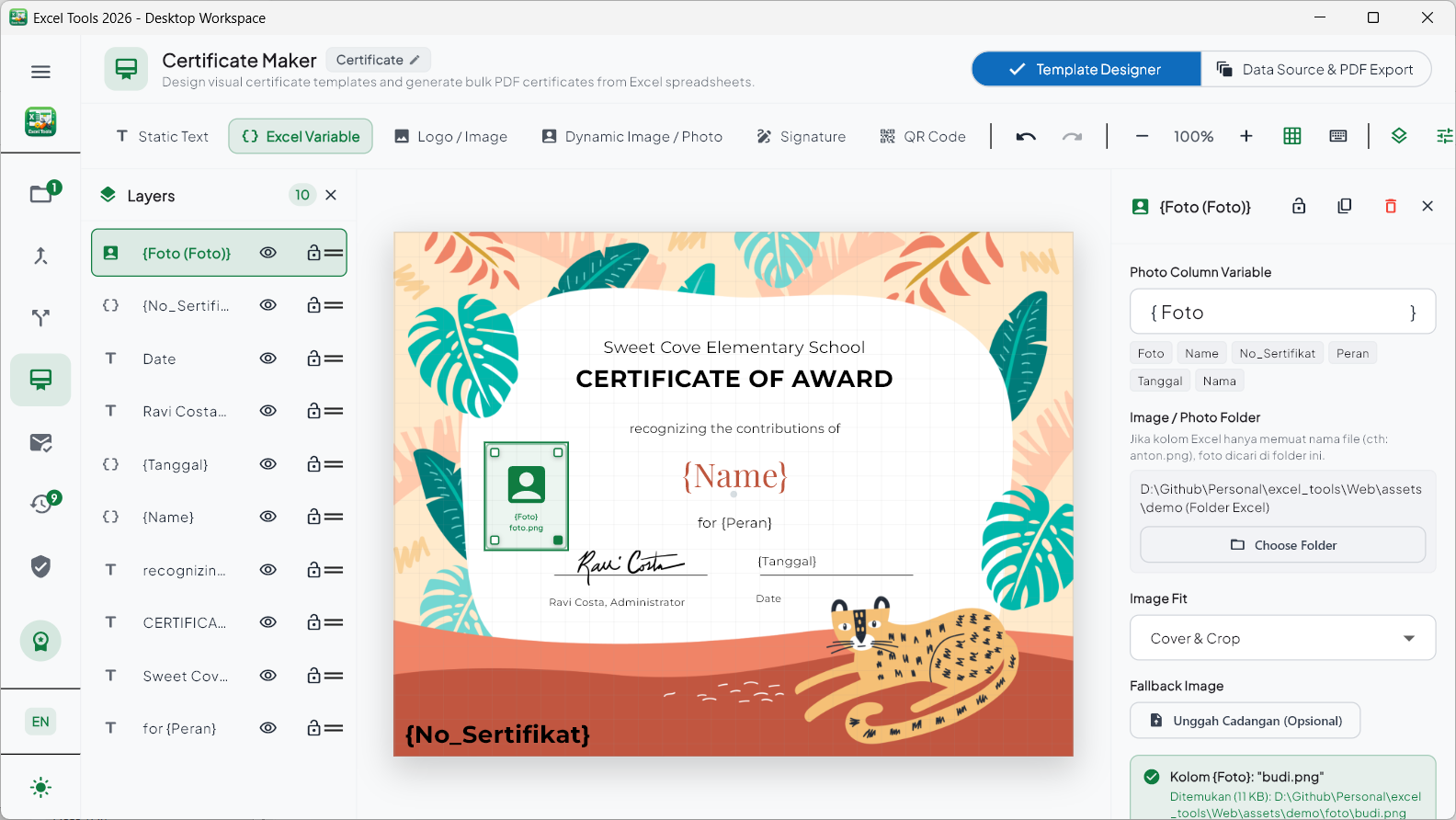
Task: Toggle lock on the recognizin... layer
Action: click(313, 570)
